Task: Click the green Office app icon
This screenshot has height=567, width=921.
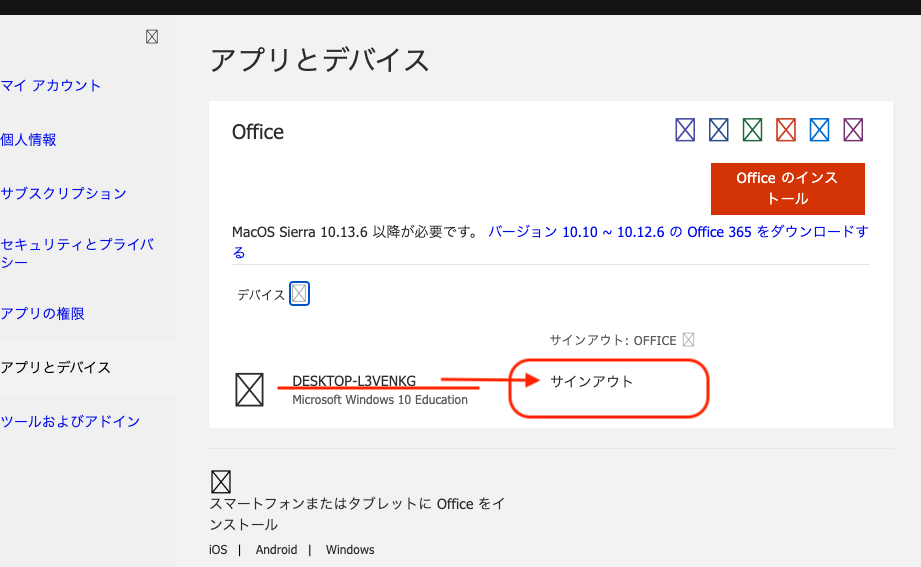Action: [752, 130]
